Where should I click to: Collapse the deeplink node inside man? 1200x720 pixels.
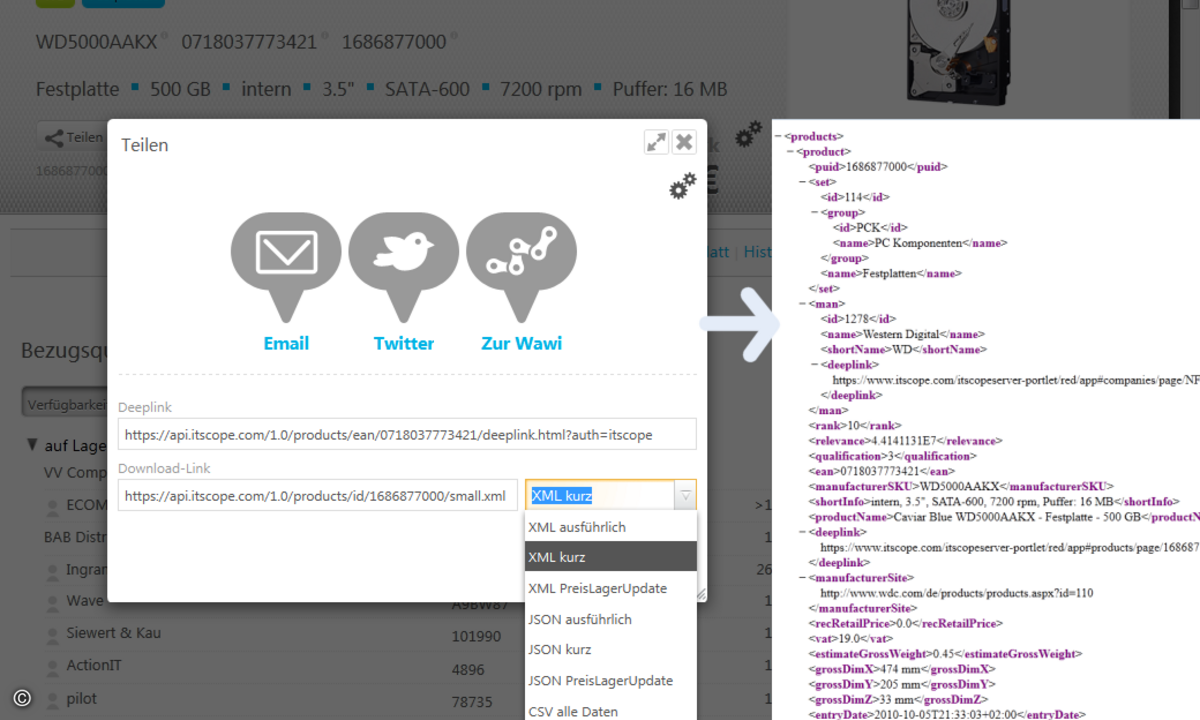pos(815,365)
